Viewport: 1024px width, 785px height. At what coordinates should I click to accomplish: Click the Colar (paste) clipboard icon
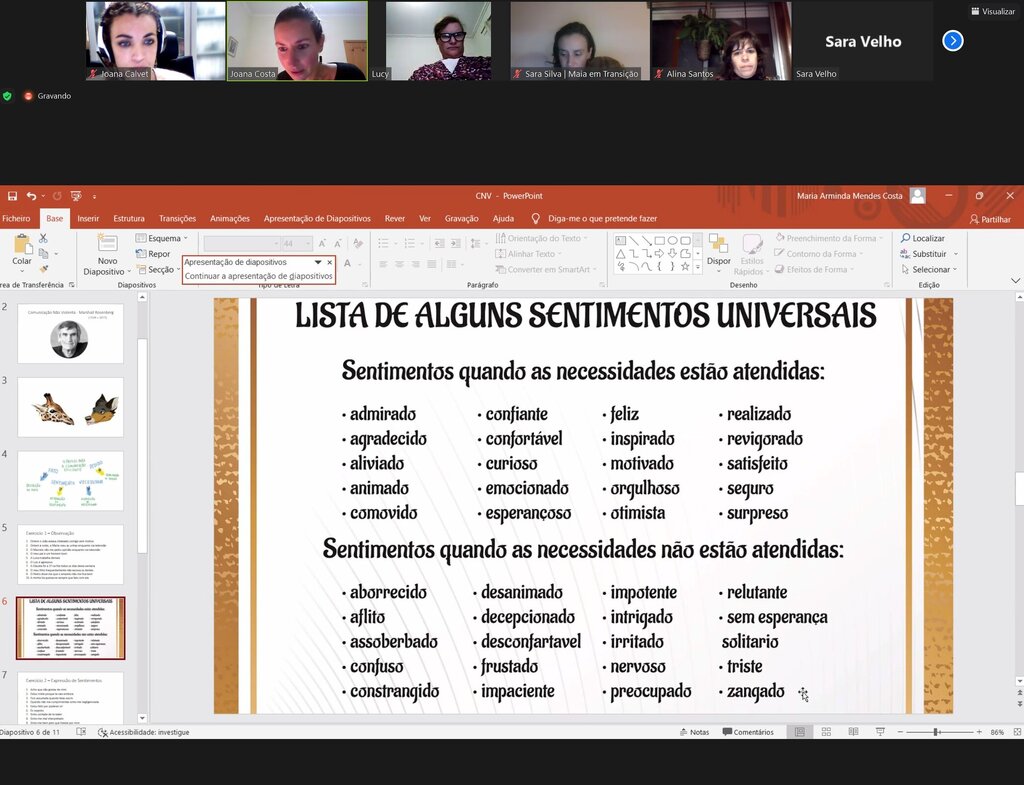22,245
